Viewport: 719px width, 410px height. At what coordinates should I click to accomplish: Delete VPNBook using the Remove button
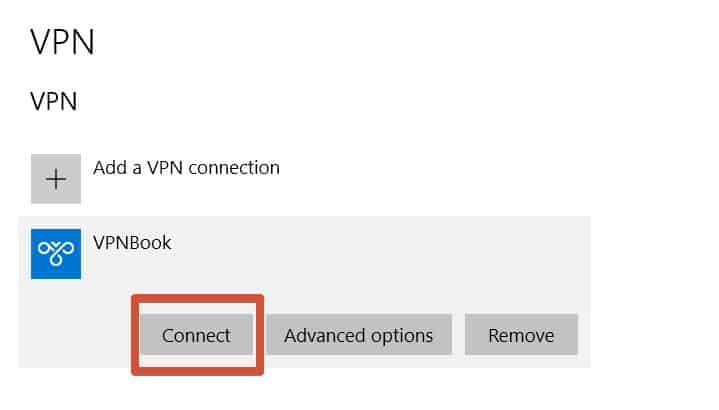(521, 335)
